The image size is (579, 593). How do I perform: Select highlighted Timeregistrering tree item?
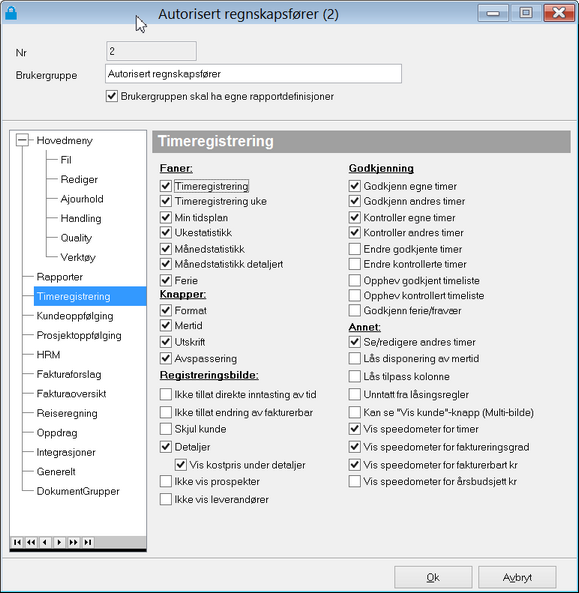click(x=90, y=296)
